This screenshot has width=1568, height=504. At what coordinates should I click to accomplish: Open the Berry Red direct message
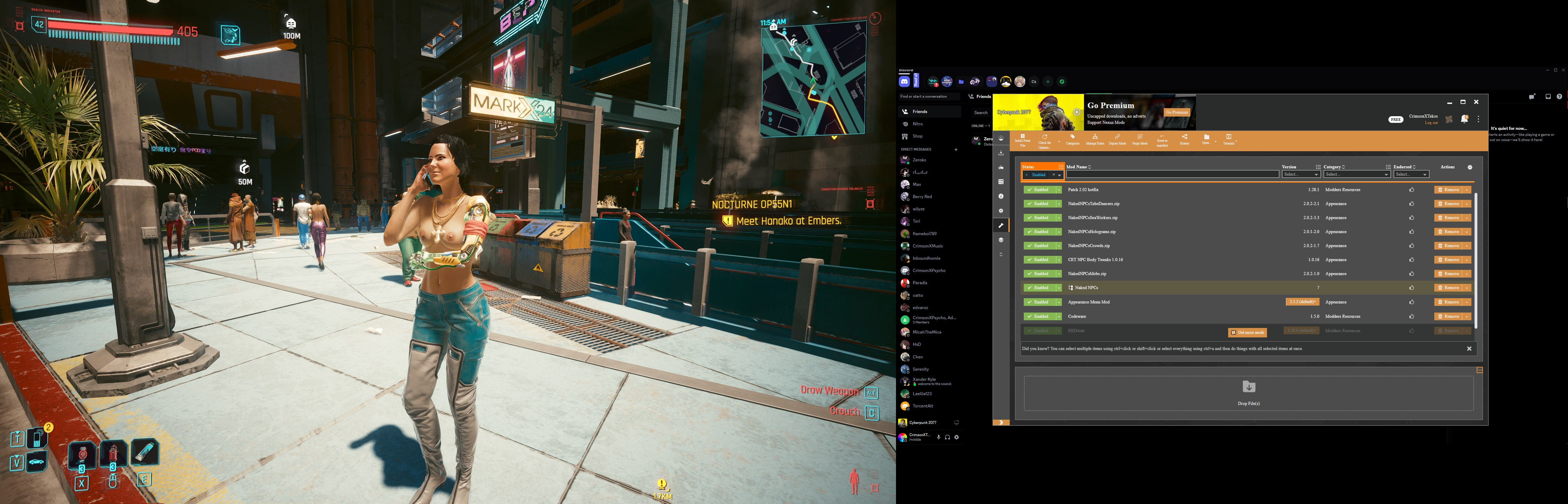(x=929, y=197)
